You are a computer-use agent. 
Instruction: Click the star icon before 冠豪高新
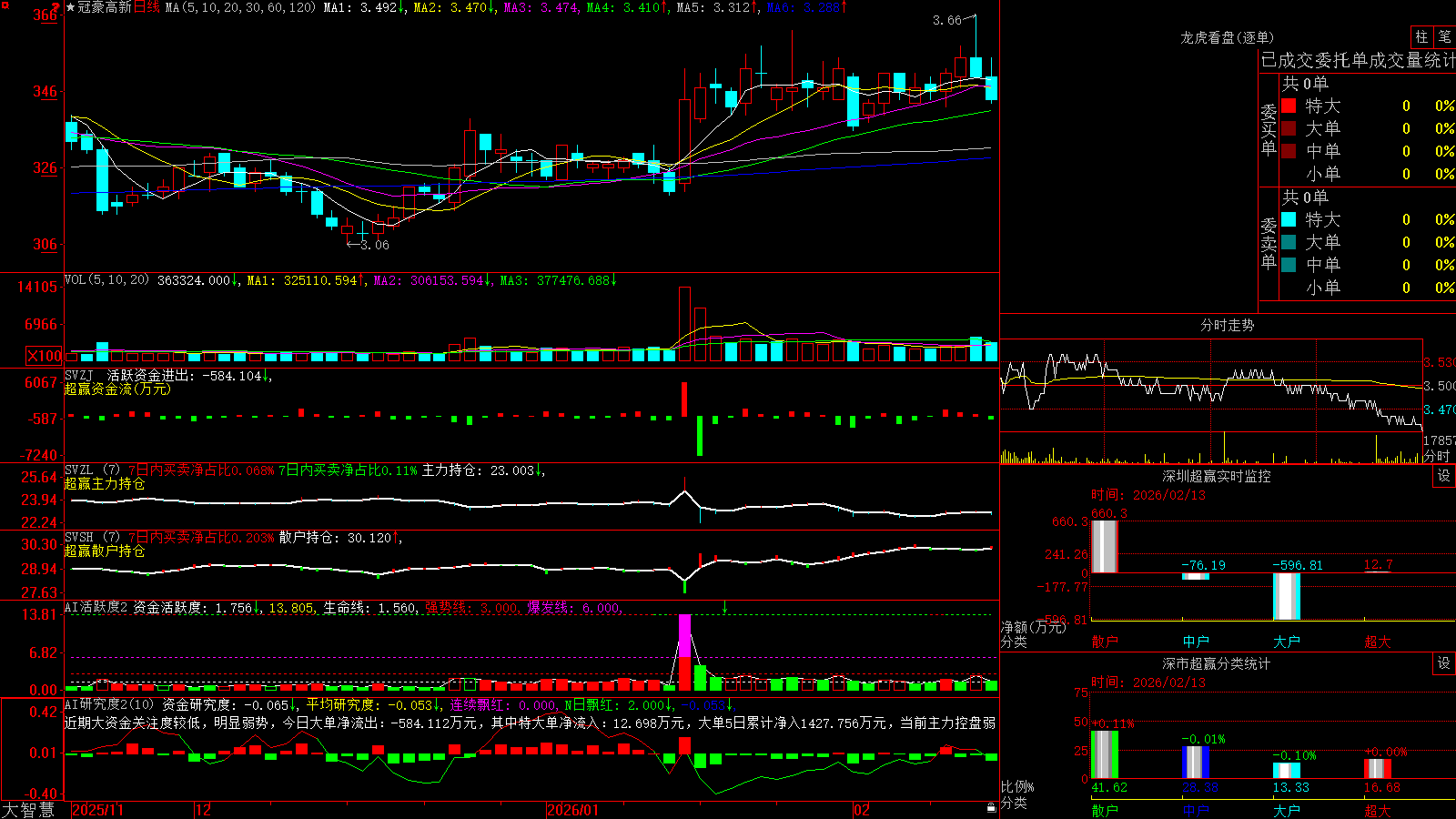pos(70,7)
